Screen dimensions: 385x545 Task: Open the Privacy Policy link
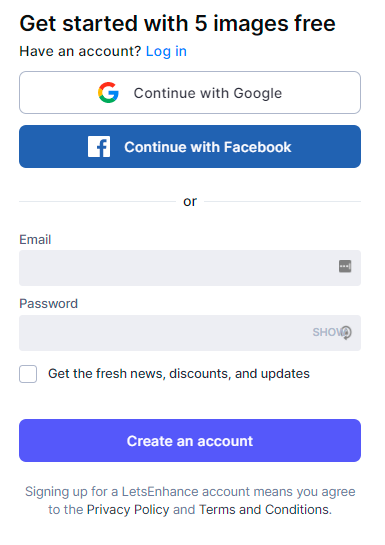pyautogui.click(x=128, y=510)
